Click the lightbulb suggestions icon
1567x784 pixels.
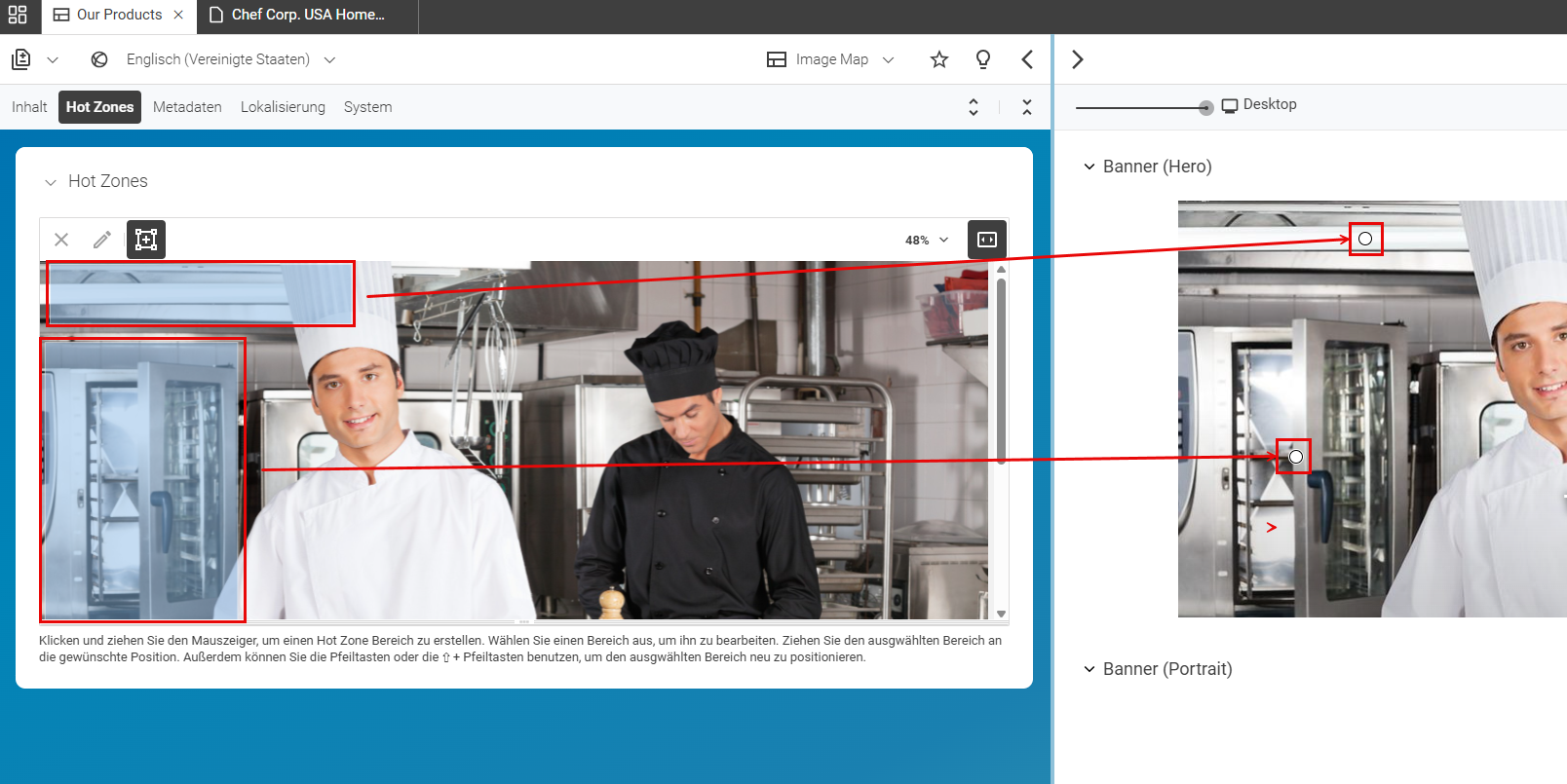983,59
